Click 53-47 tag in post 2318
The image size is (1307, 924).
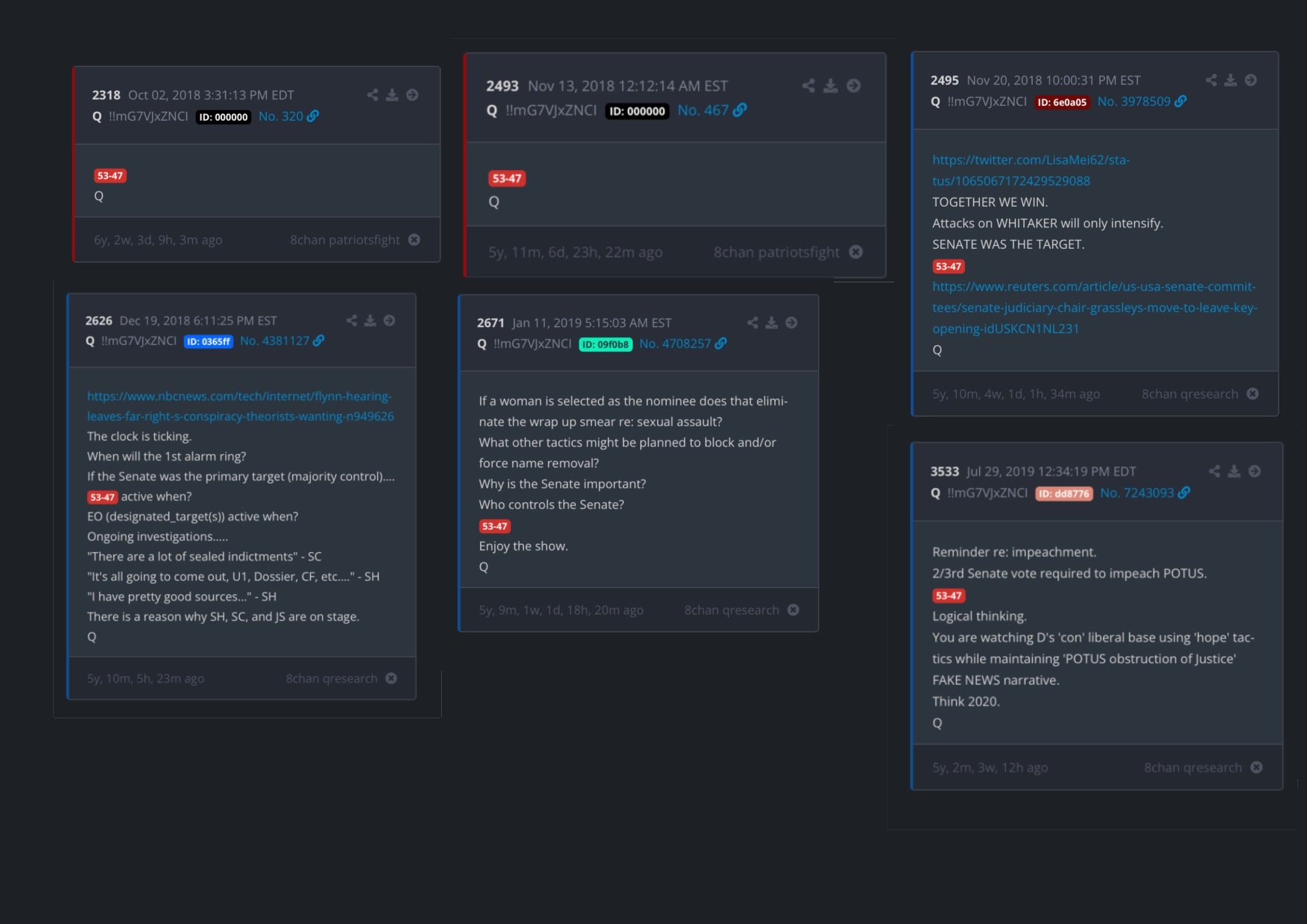point(110,176)
